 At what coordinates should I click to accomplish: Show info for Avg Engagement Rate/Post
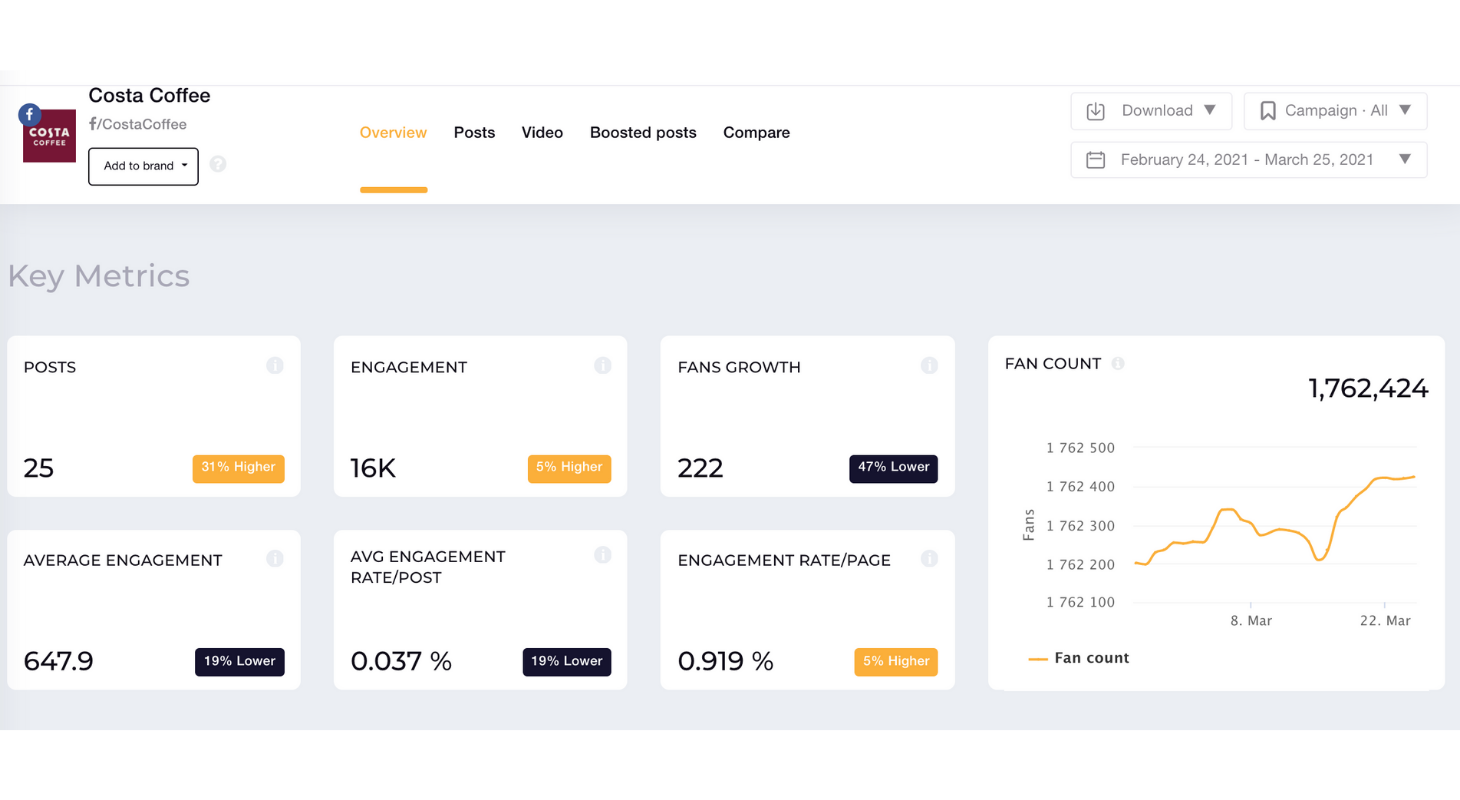[602, 555]
